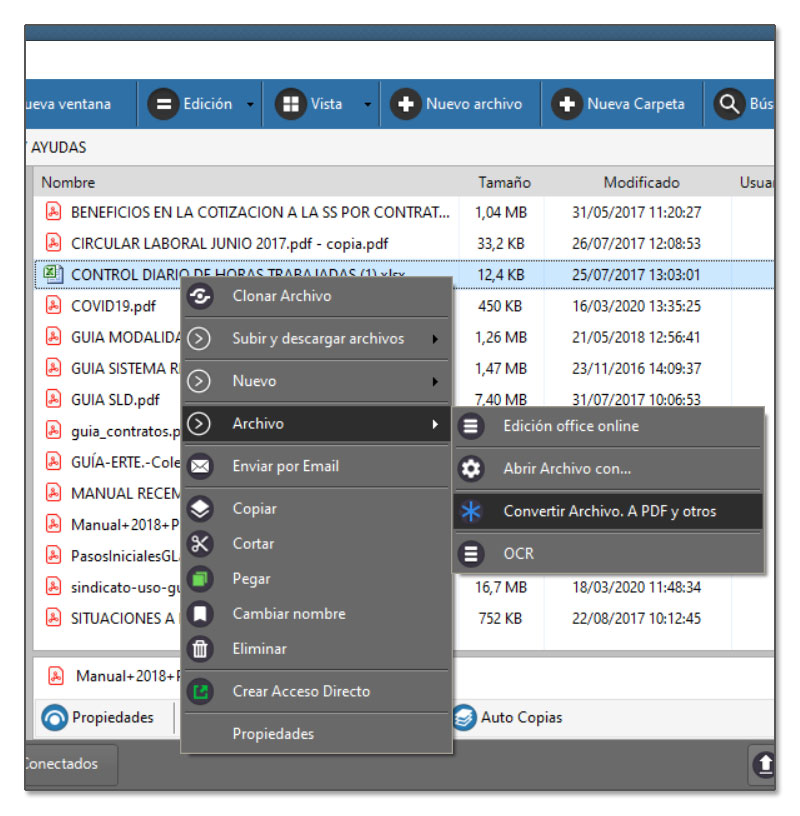Image resolution: width=800 pixels, height=816 pixels.
Task: Open the Vista dropdown arrow
Action: coord(367,105)
